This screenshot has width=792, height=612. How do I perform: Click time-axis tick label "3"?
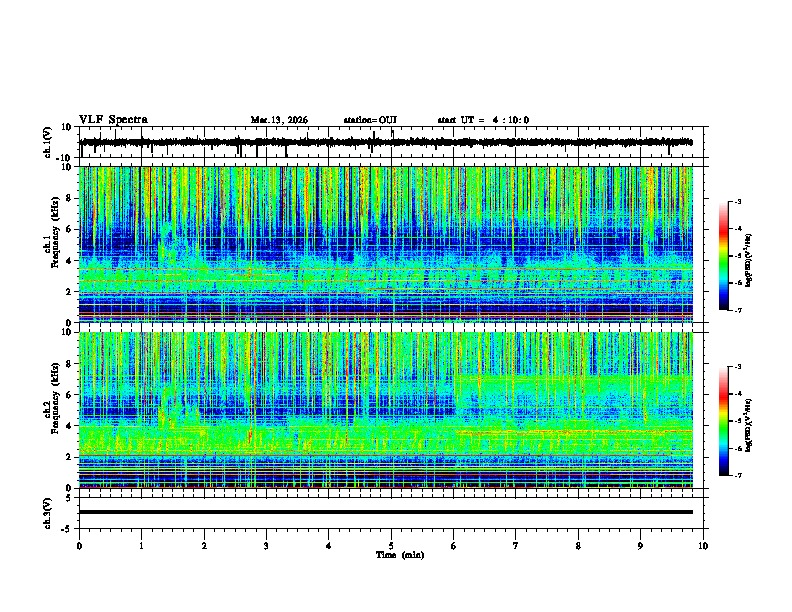pyautogui.click(x=266, y=546)
